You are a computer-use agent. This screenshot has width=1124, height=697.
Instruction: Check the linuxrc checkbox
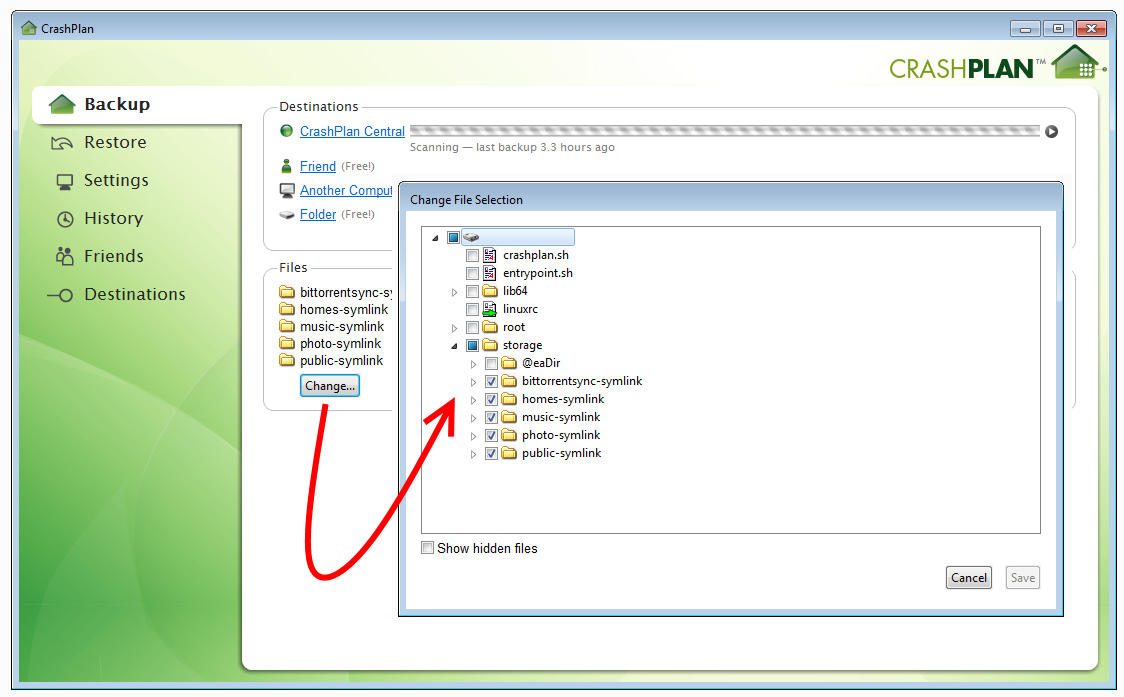pyautogui.click(x=472, y=309)
